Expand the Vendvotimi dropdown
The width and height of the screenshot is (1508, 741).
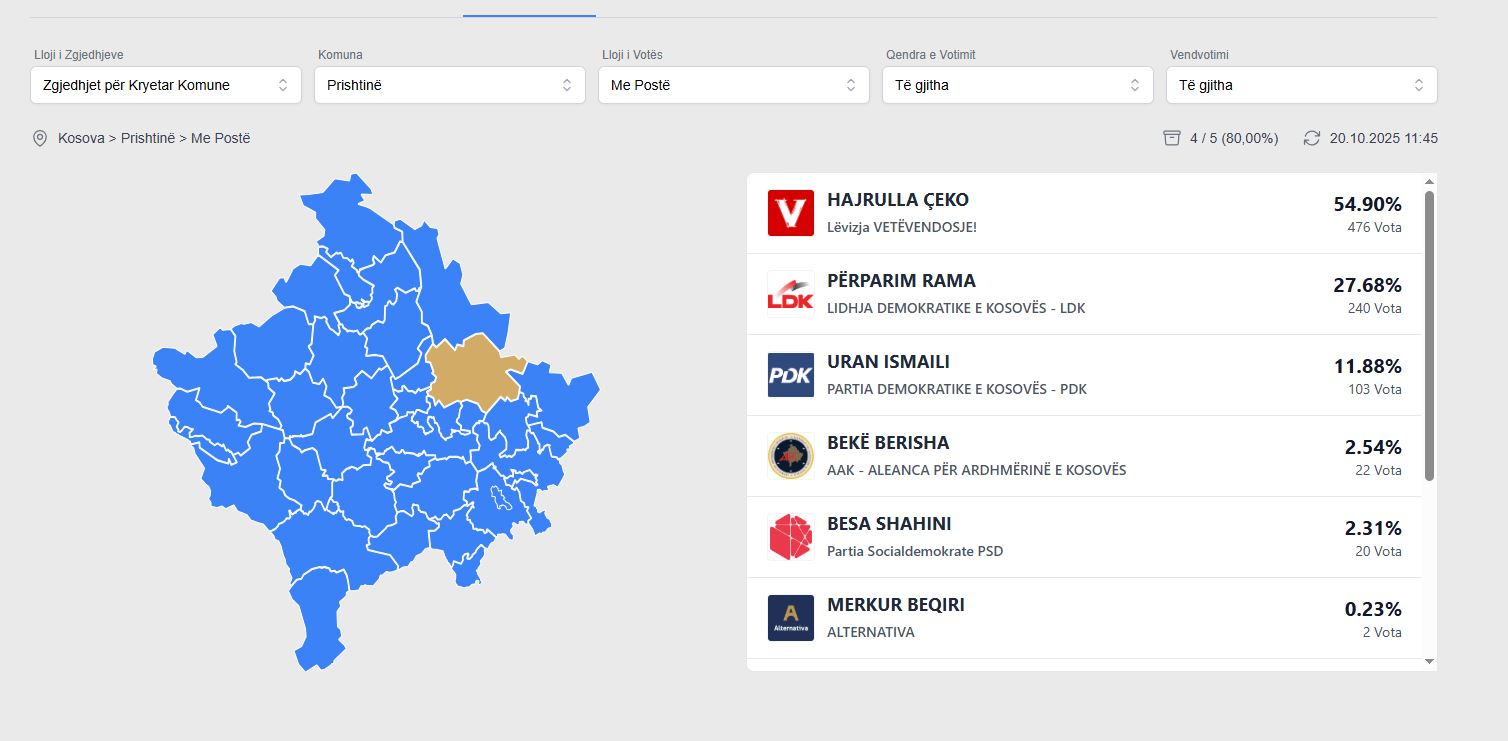[x=1302, y=85]
